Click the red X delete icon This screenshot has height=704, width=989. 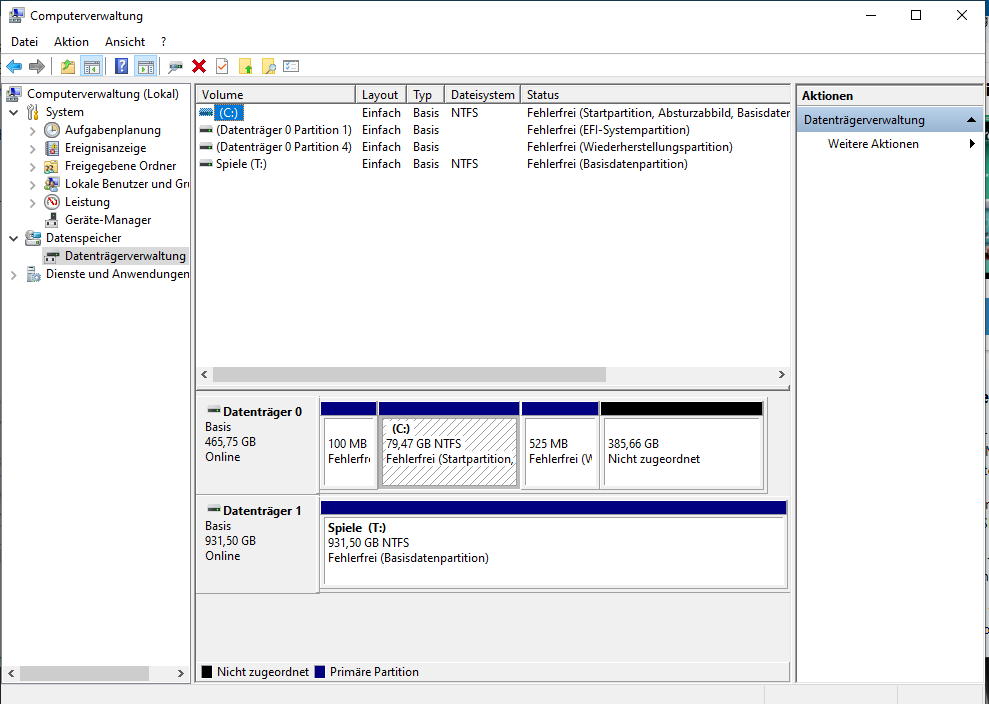pos(199,66)
